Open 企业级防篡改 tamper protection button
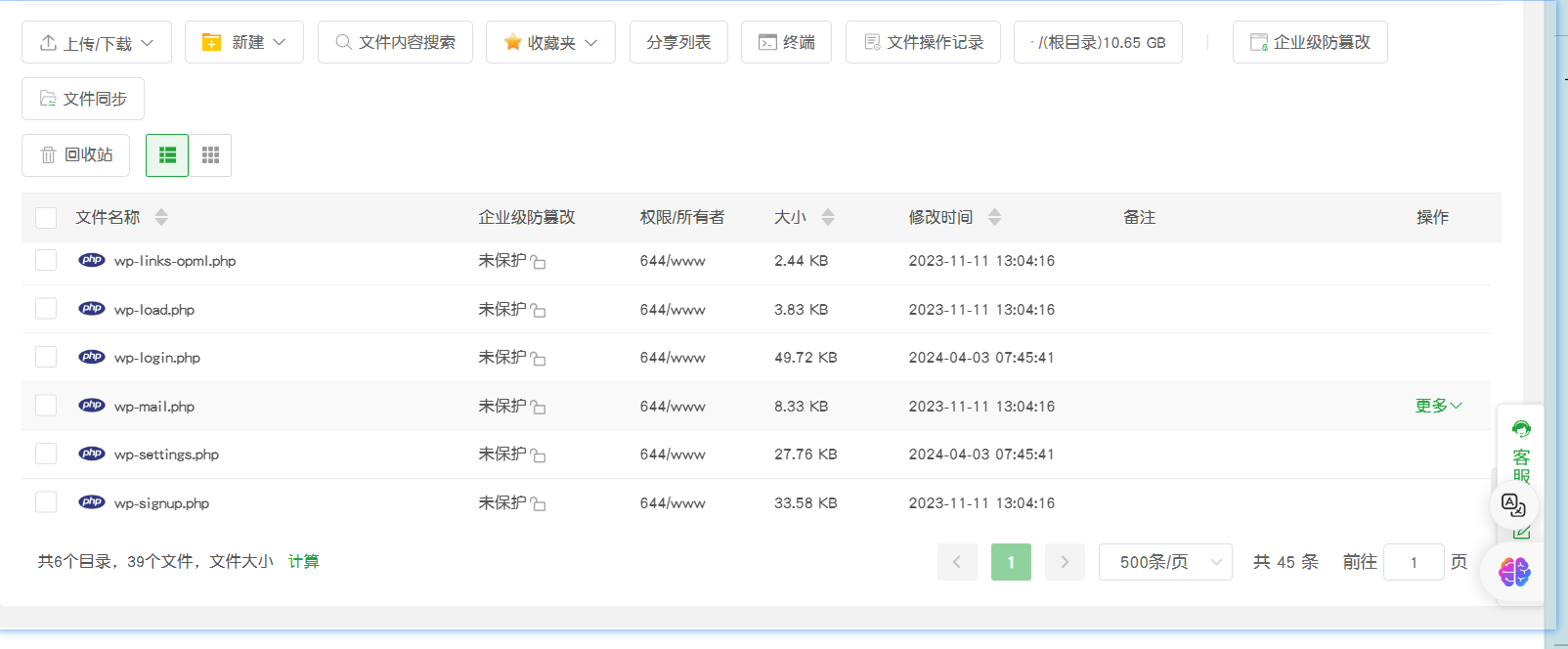The height and width of the screenshot is (649, 1568). pyautogui.click(x=1310, y=42)
